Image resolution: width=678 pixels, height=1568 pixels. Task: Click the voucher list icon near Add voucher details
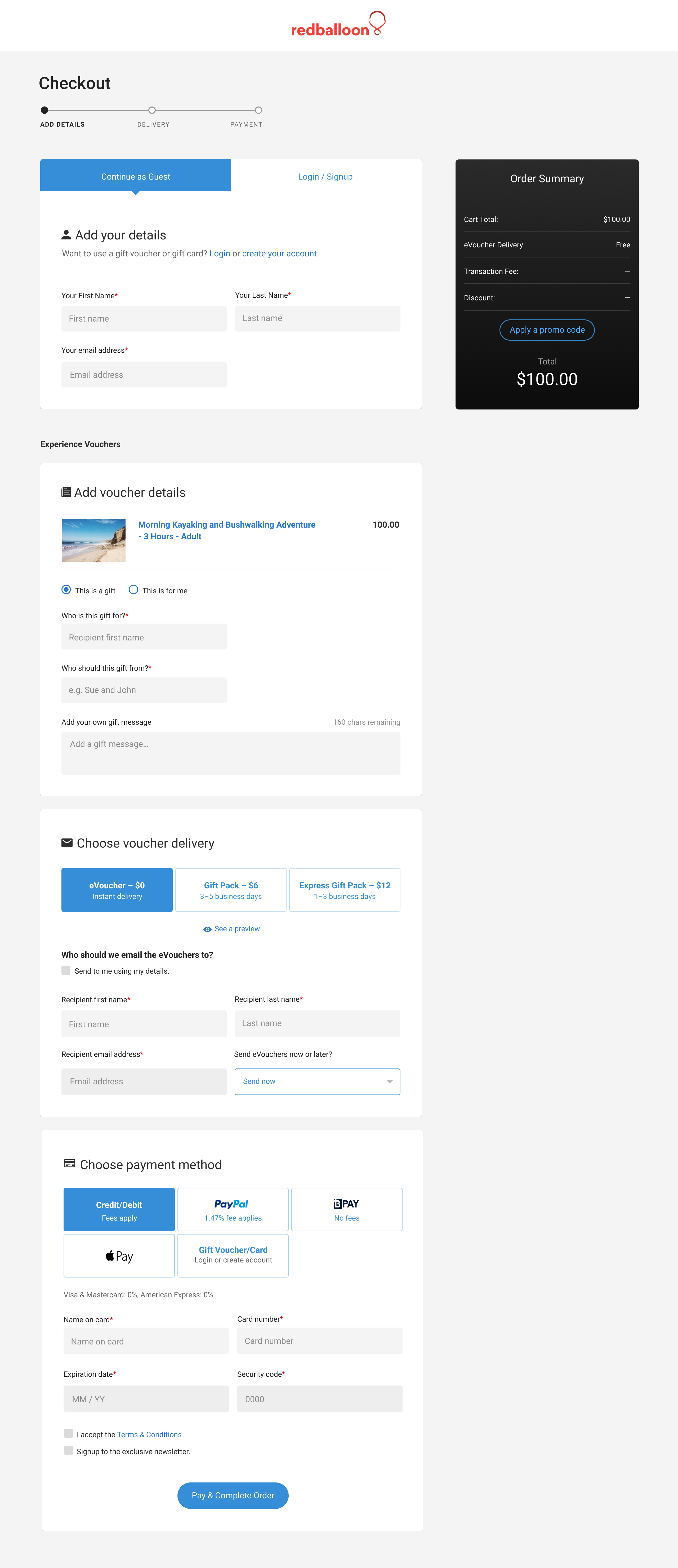(66, 492)
